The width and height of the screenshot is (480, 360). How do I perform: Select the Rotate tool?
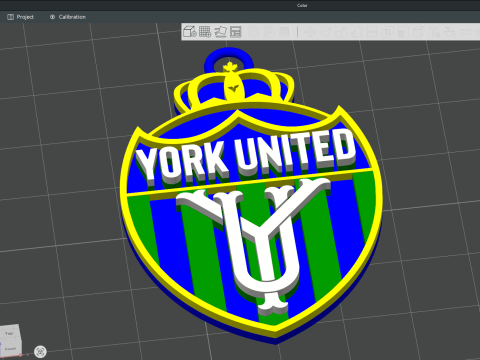pyautogui.click(x=326, y=32)
